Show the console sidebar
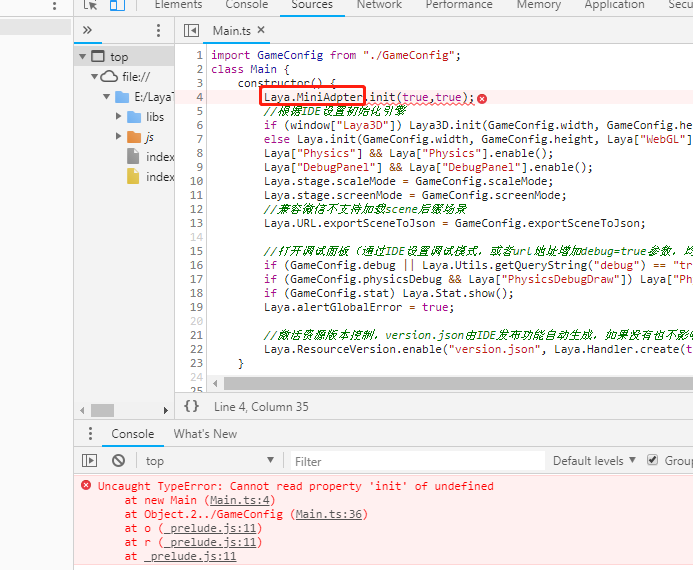Viewport: 693px width, 570px height. 90,461
